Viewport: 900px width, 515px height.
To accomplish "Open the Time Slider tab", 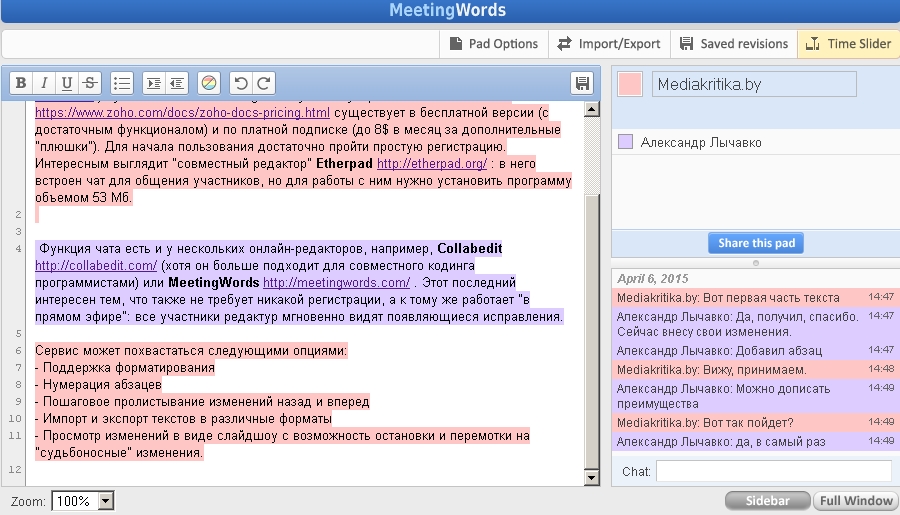I will [x=848, y=44].
